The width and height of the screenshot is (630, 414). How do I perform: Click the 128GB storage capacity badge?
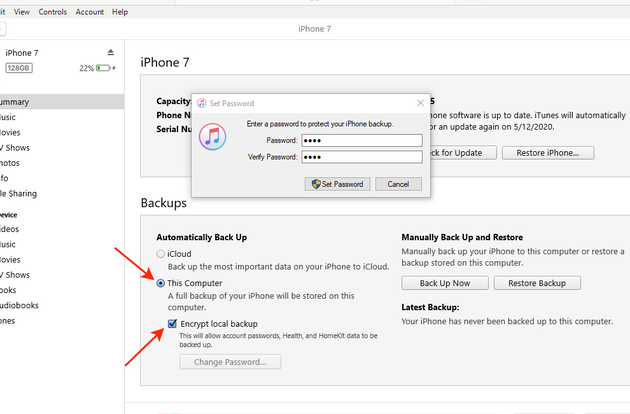19,68
